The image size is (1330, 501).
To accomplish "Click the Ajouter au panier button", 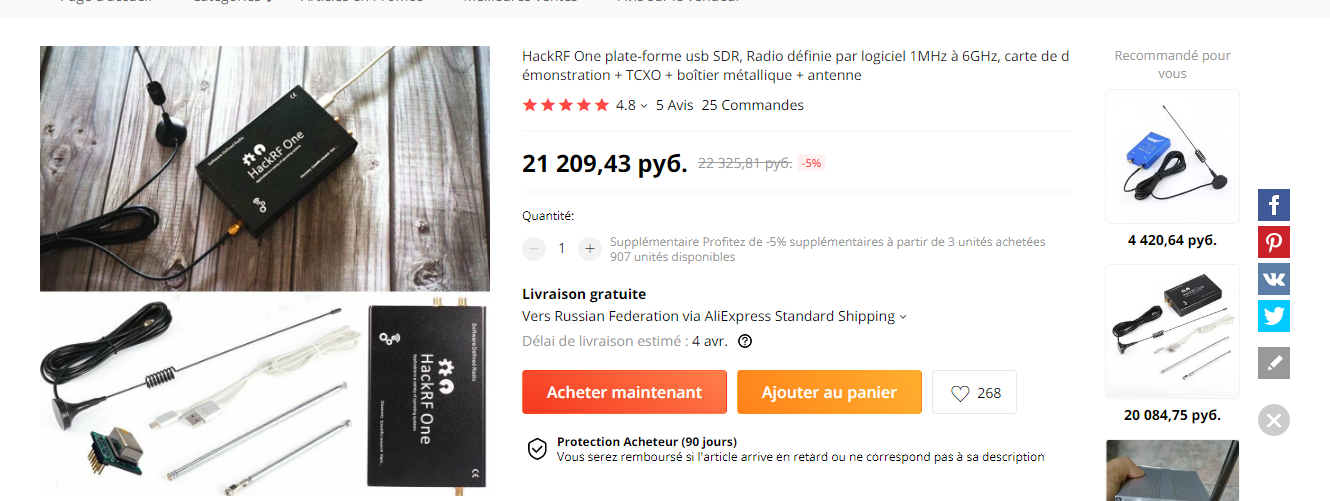I will tap(829, 392).
